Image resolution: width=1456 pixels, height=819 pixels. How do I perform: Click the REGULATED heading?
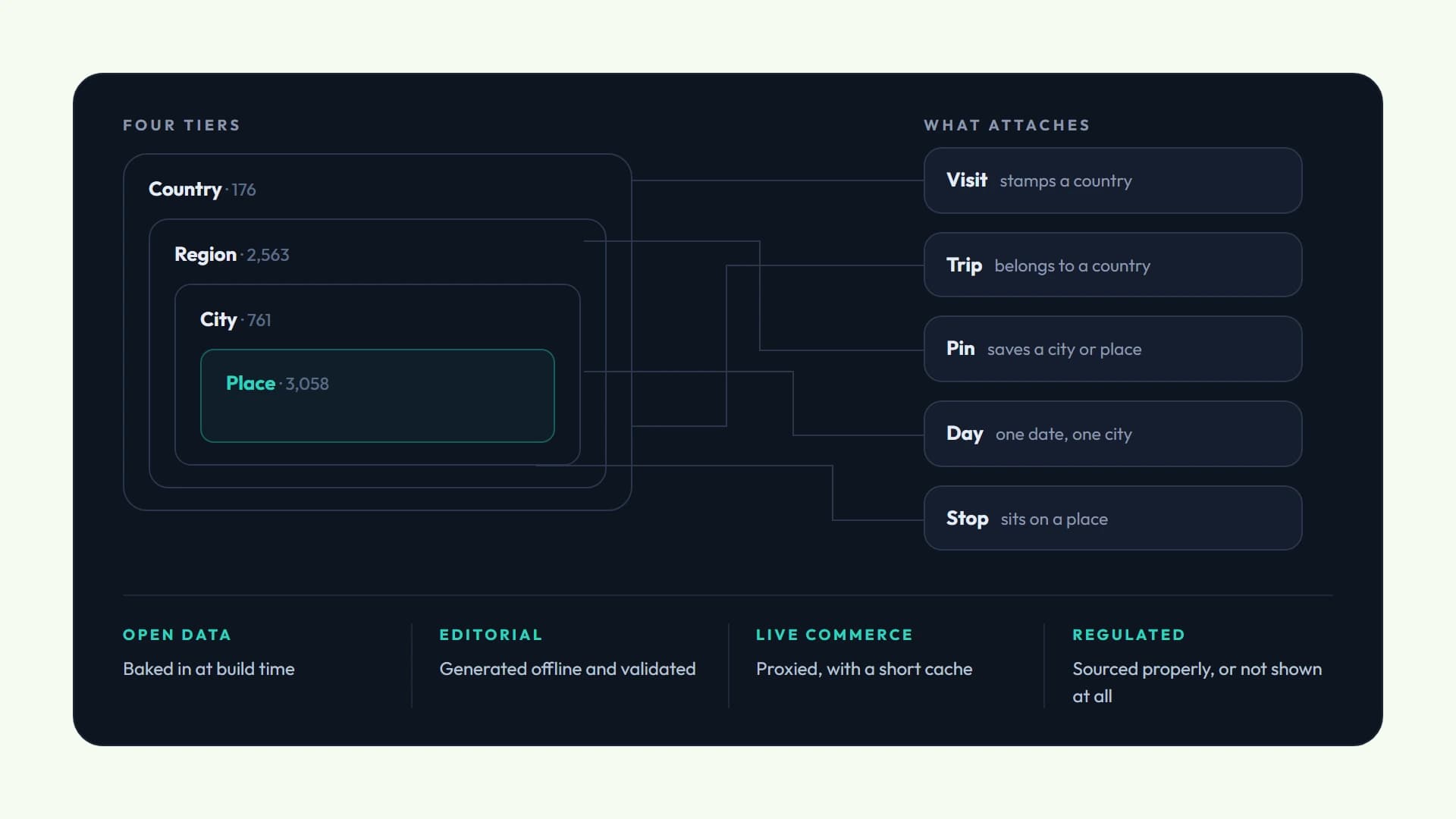point(1128,635)
